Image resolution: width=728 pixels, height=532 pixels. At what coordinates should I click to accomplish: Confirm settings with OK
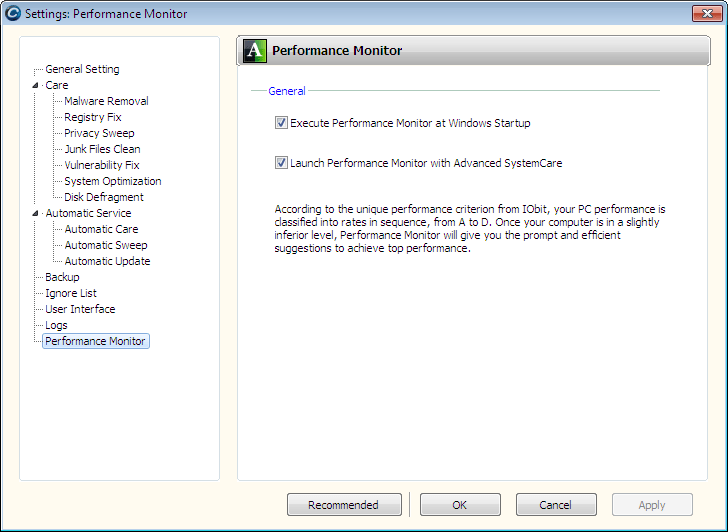pos(460,505)
